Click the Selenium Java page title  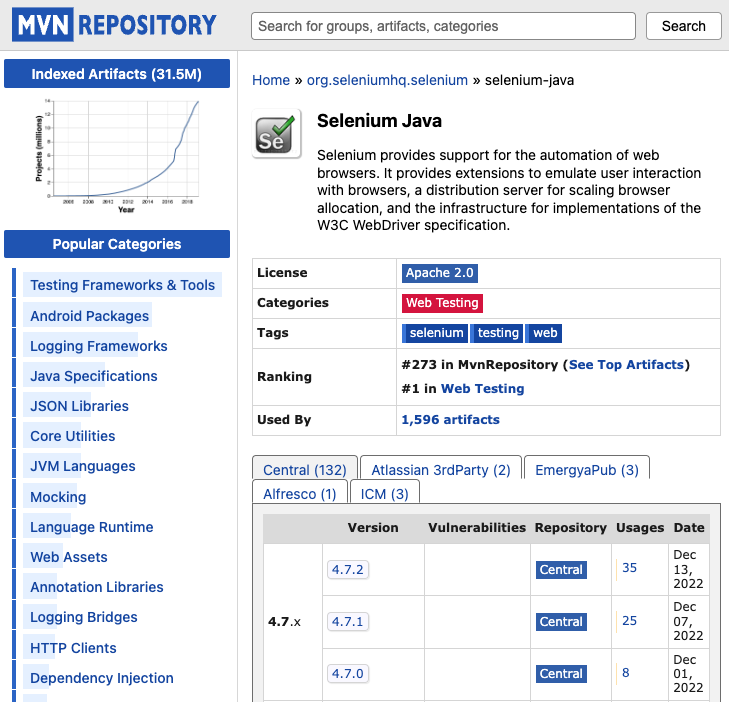click(379, 121)
